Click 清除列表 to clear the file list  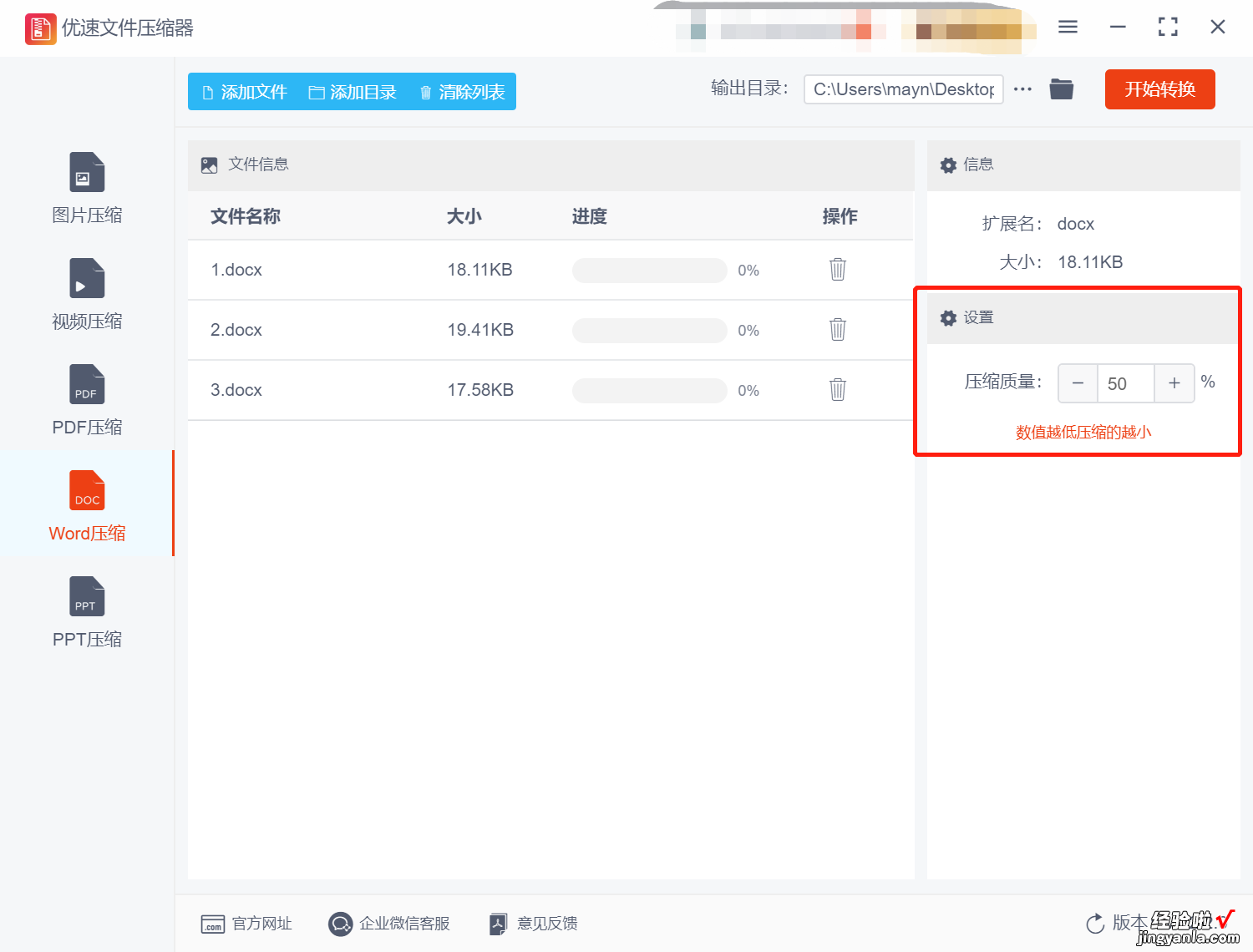462,92
